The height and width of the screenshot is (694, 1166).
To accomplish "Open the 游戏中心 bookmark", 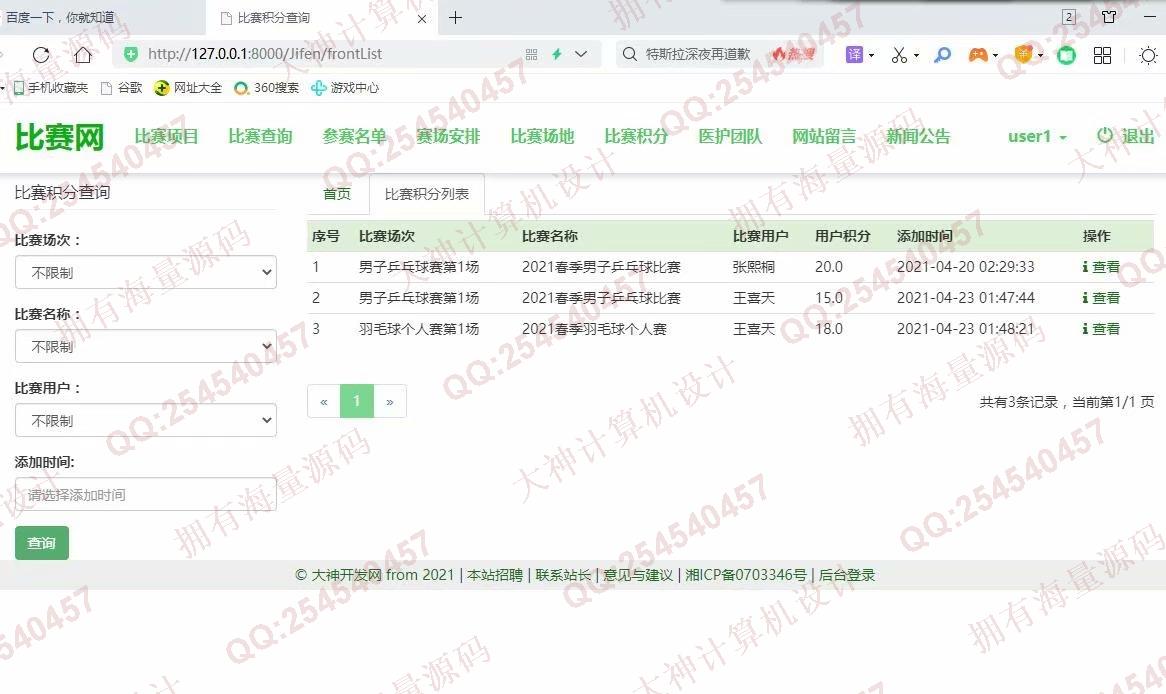I will point(345,88).
